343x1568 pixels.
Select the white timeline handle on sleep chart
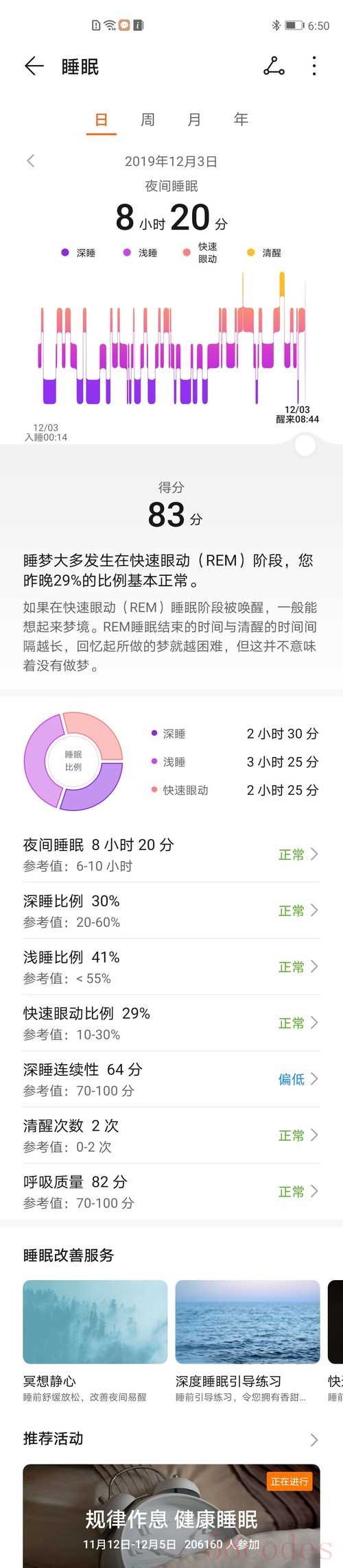305,445
